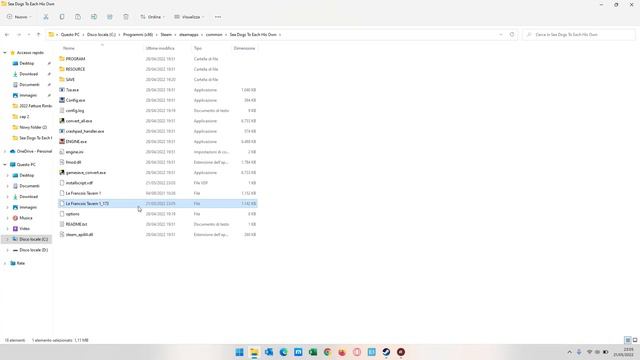
Task: Expand the Disco locale (D:) node
Action: pyautogui.click(x=7, y=250)
